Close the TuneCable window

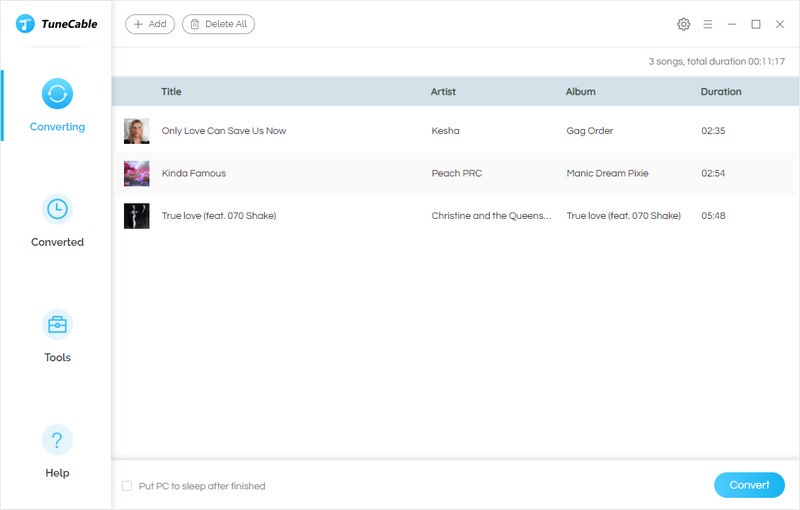(x=780, y=24)
